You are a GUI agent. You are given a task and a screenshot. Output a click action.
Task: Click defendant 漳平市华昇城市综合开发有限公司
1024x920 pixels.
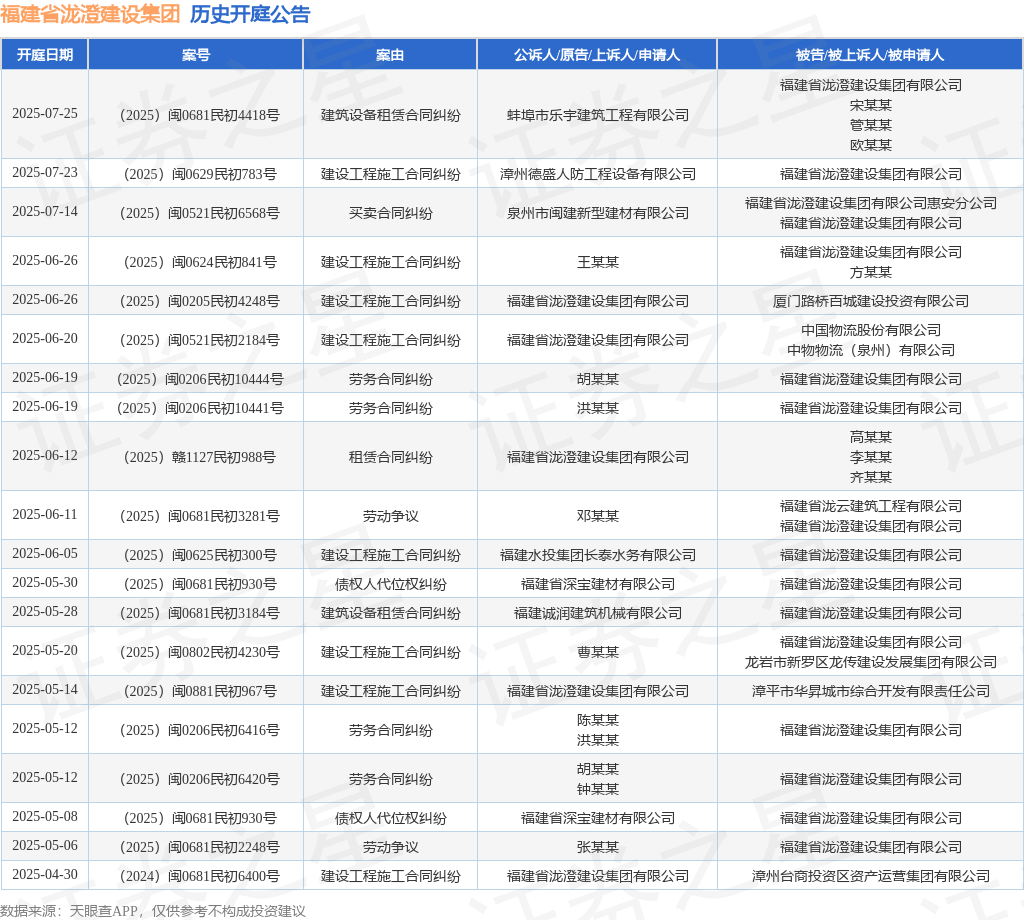pos(871,691)
